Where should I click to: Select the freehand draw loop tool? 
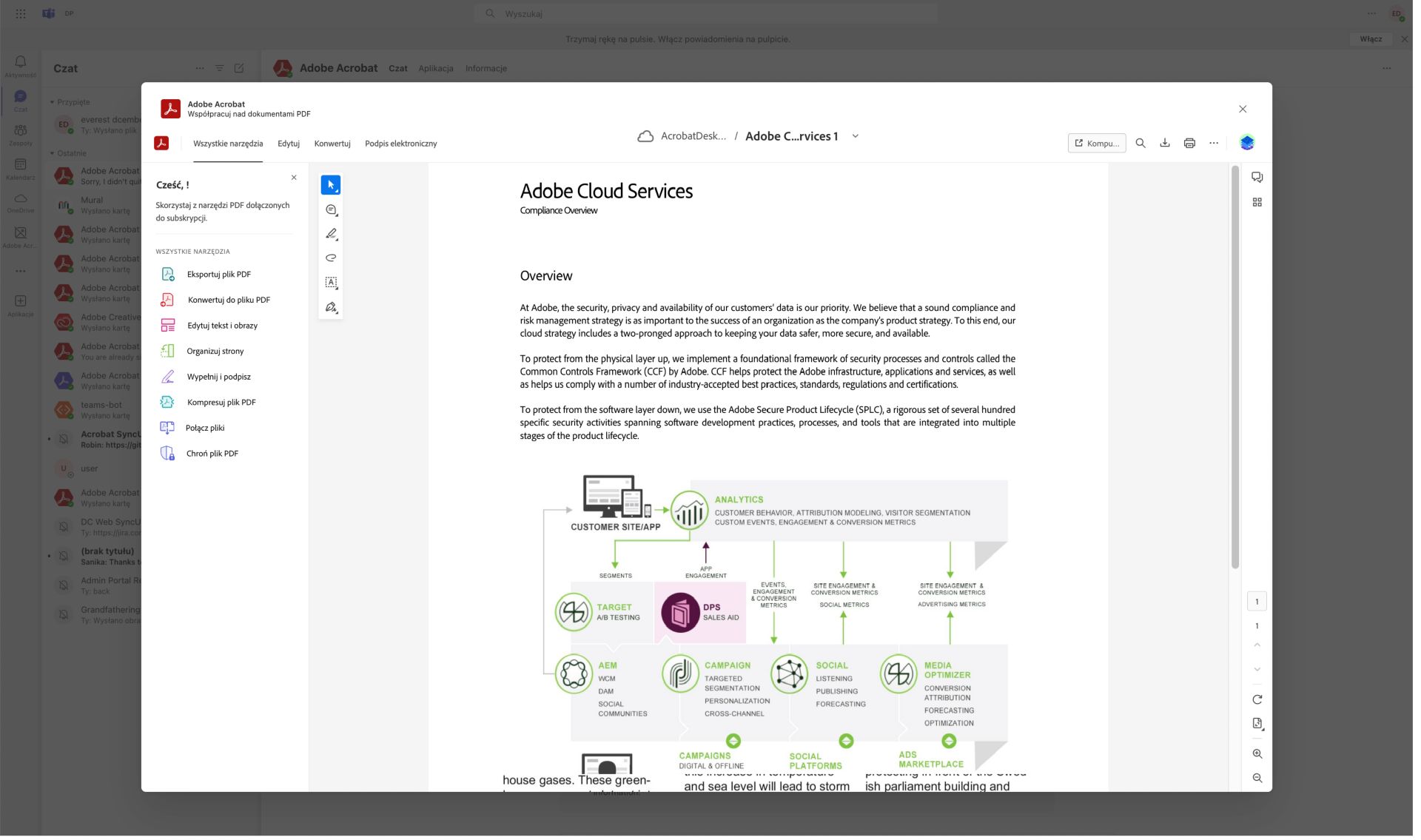click(332, 259)
